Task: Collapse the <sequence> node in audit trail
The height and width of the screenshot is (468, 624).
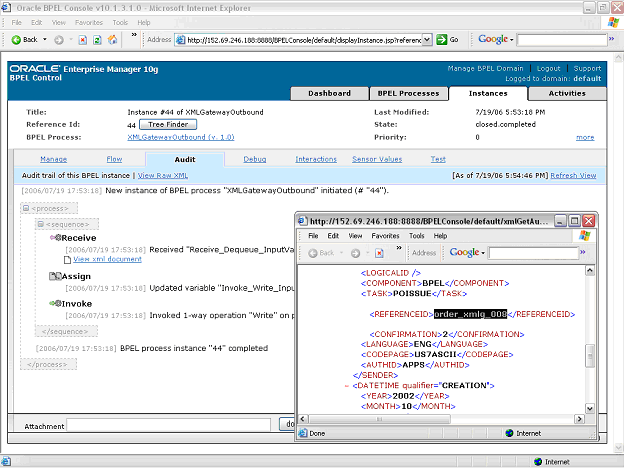Action: pos(41,224)
